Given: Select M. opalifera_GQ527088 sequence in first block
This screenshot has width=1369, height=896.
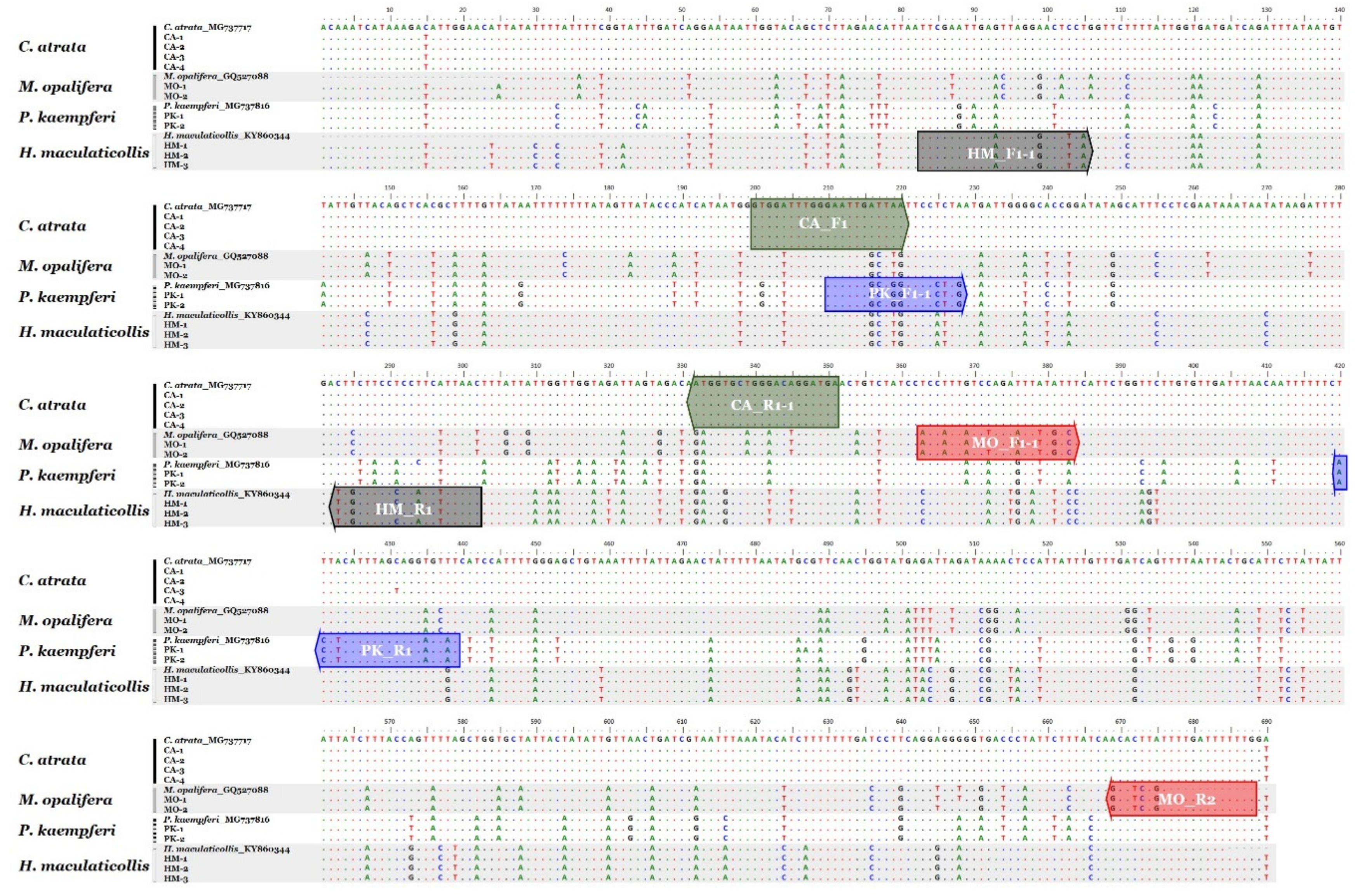Looking at the screenshot, I should tap(216, 76).
